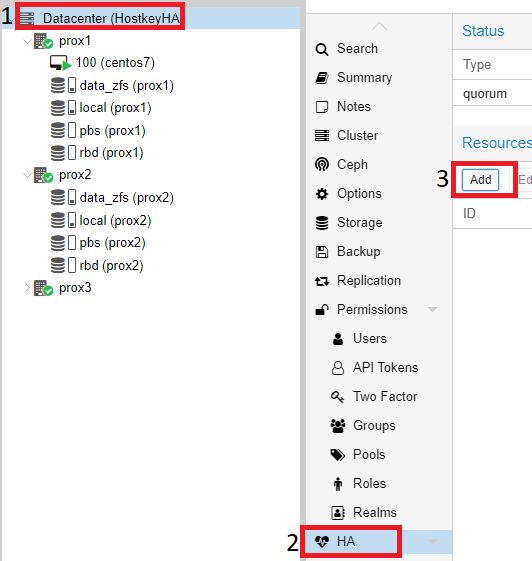Collapse the prox2 node

(x=27, y=175)
